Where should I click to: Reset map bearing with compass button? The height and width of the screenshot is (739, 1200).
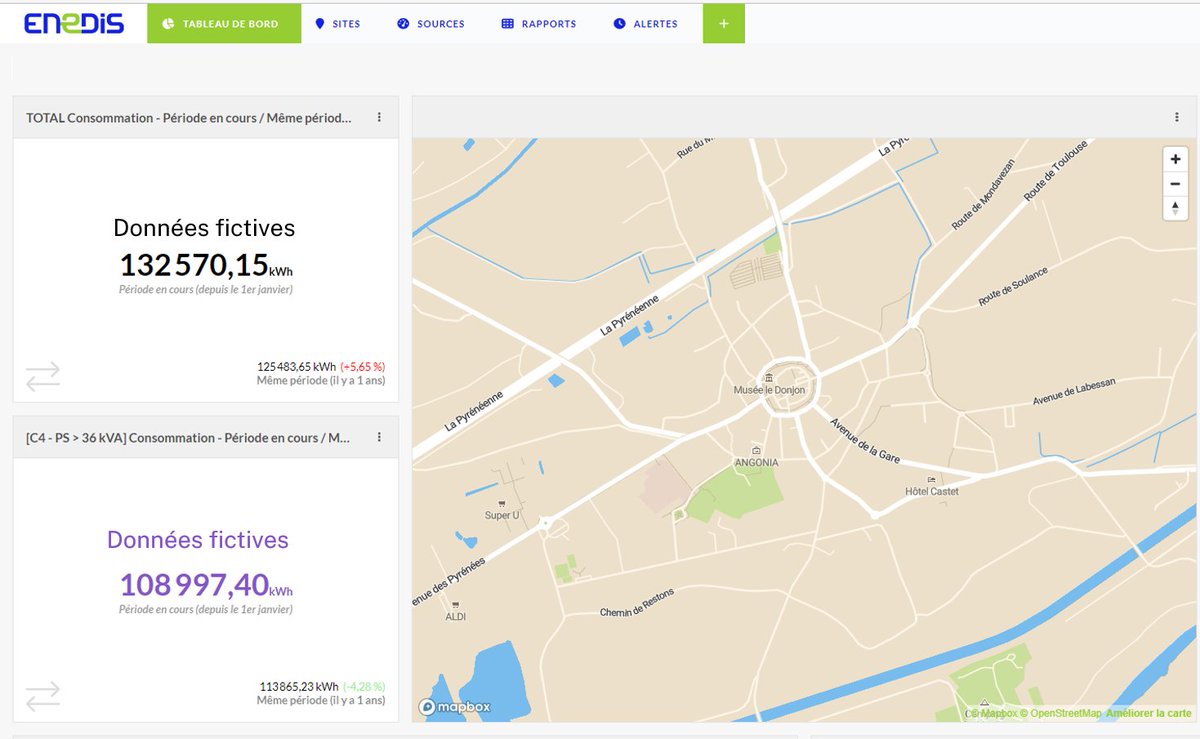(x=1175, y=208)
